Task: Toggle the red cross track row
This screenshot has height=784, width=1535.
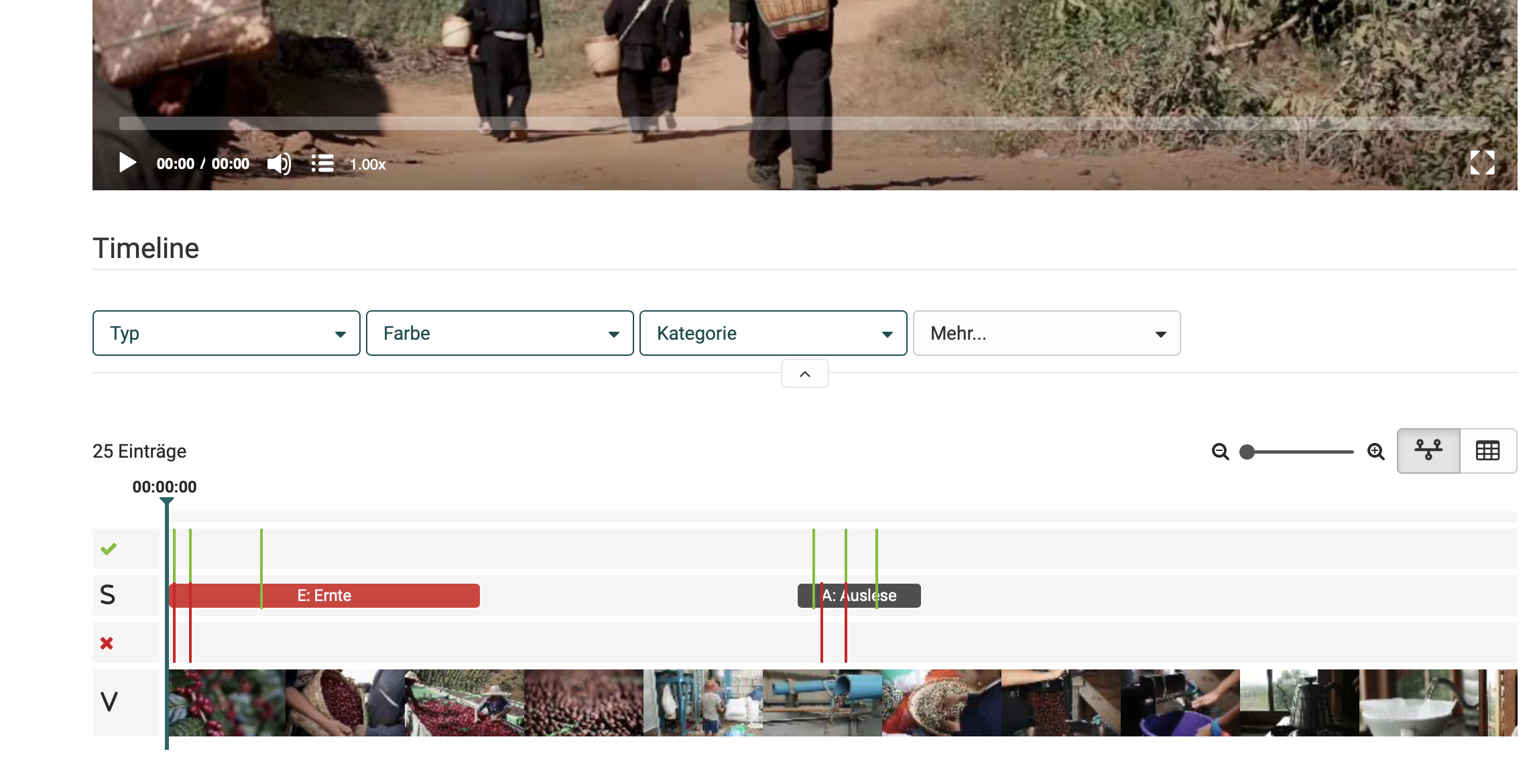Action: pos(107,642)
